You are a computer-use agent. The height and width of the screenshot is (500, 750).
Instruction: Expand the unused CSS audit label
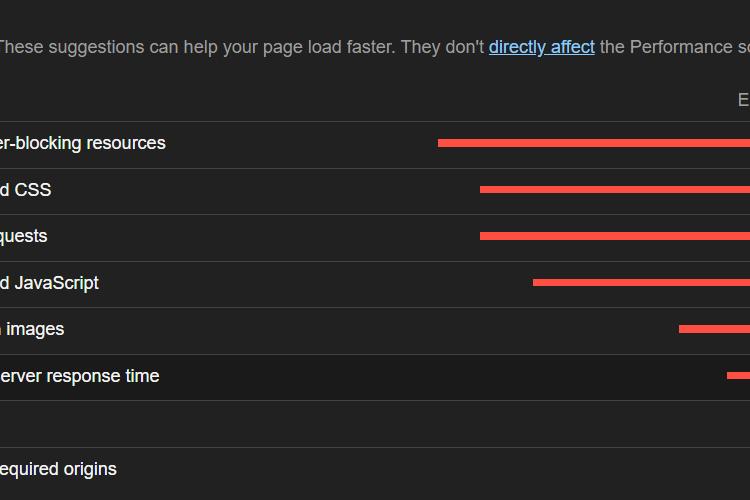pos(26,190)
